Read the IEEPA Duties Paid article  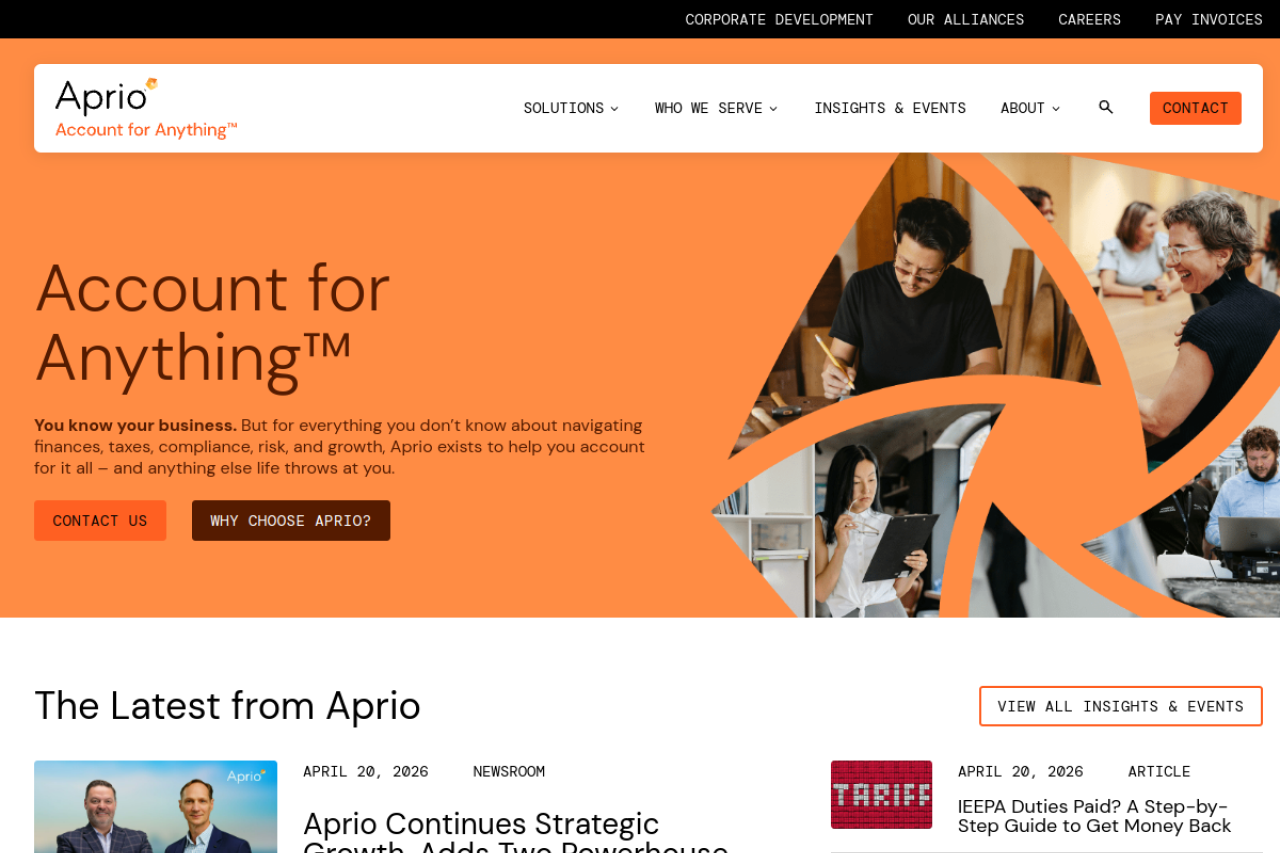click(x=1095, y=816)
